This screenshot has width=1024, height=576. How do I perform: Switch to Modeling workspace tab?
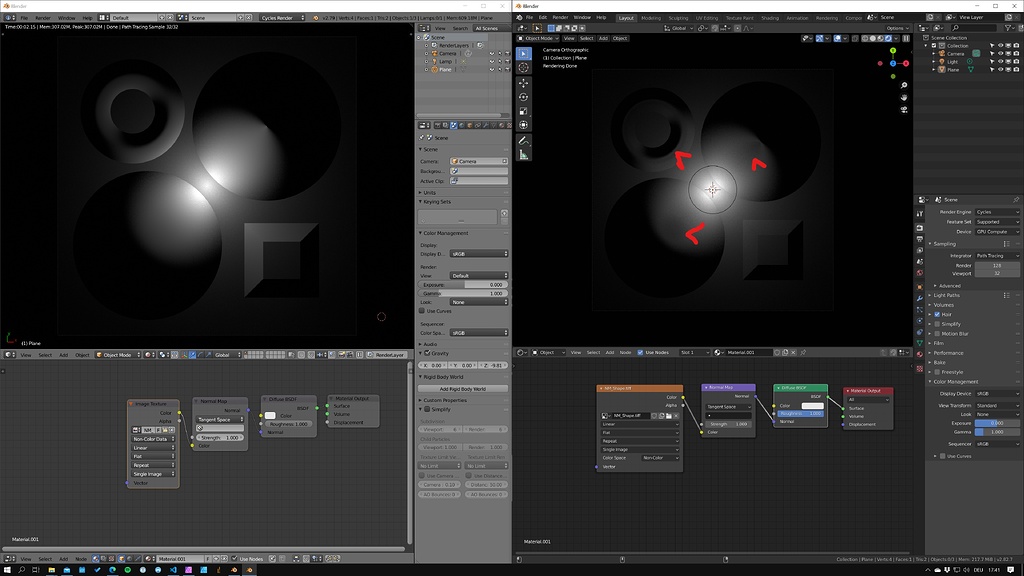click(650, 18)
